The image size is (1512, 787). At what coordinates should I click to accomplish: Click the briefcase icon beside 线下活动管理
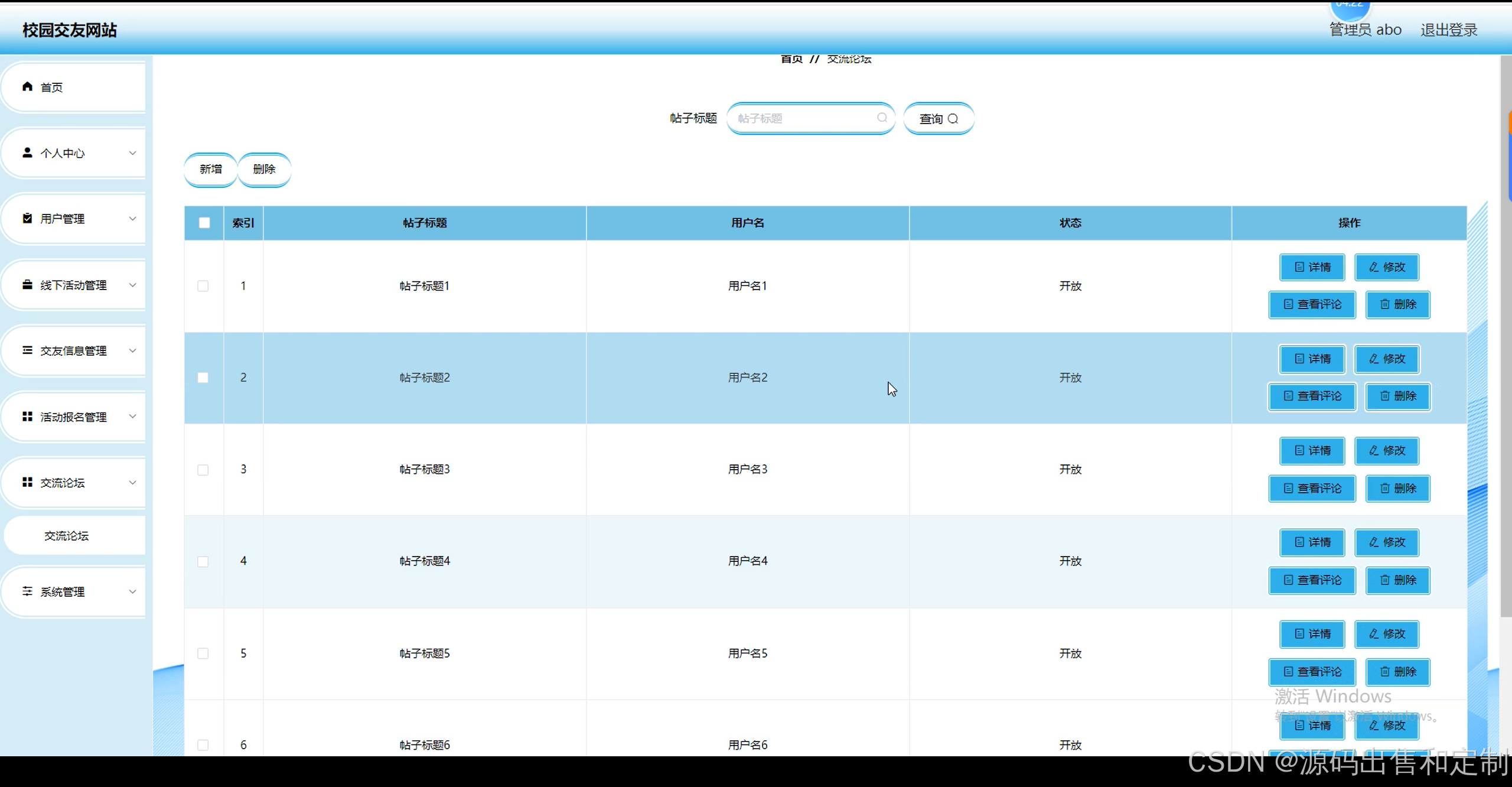pos(27,284)
